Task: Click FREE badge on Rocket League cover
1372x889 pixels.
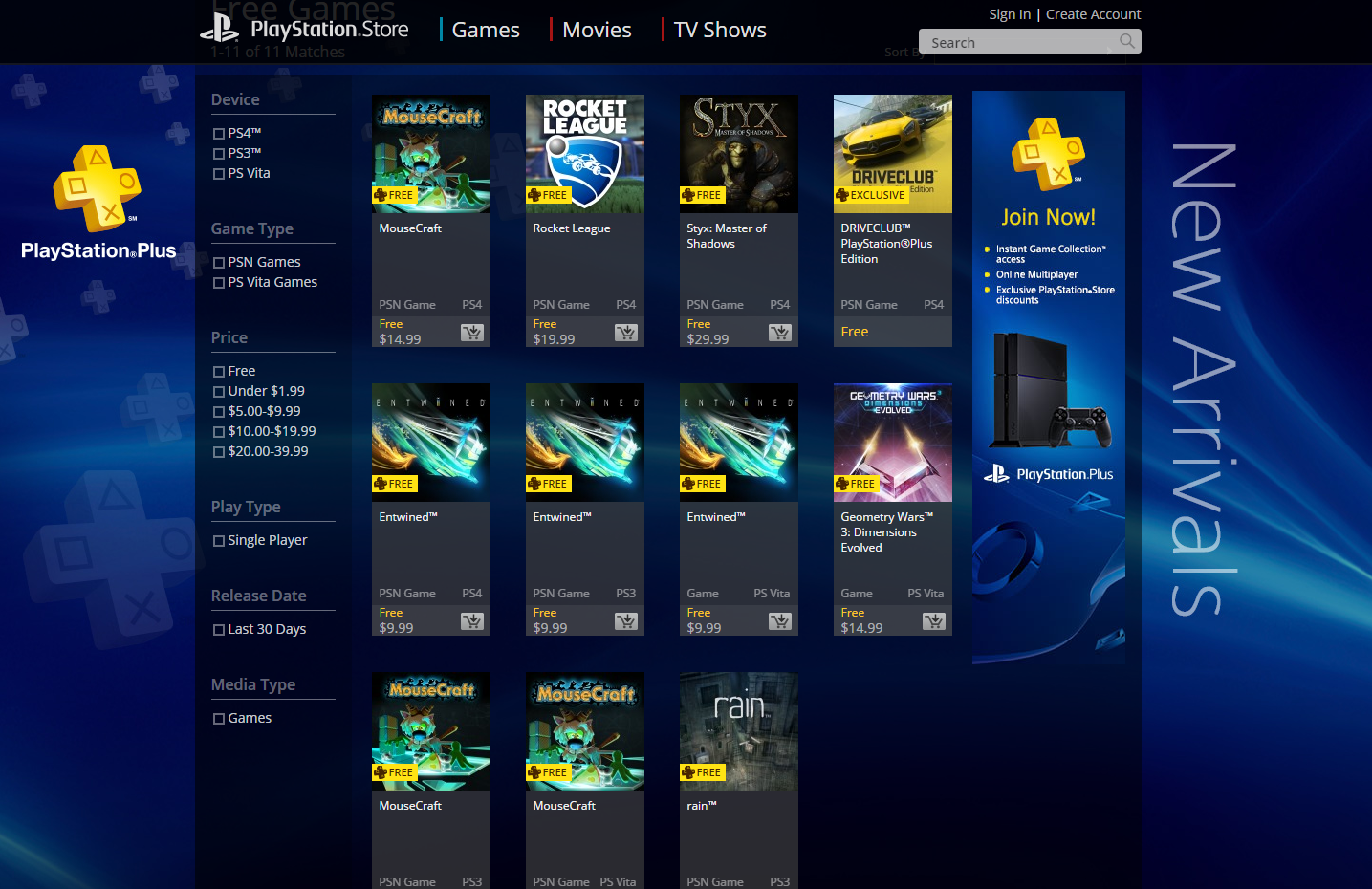Action: point(548,195)
